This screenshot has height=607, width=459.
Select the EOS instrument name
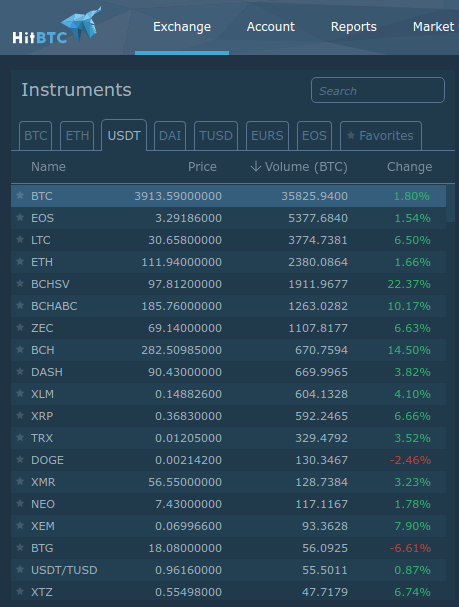43,218
